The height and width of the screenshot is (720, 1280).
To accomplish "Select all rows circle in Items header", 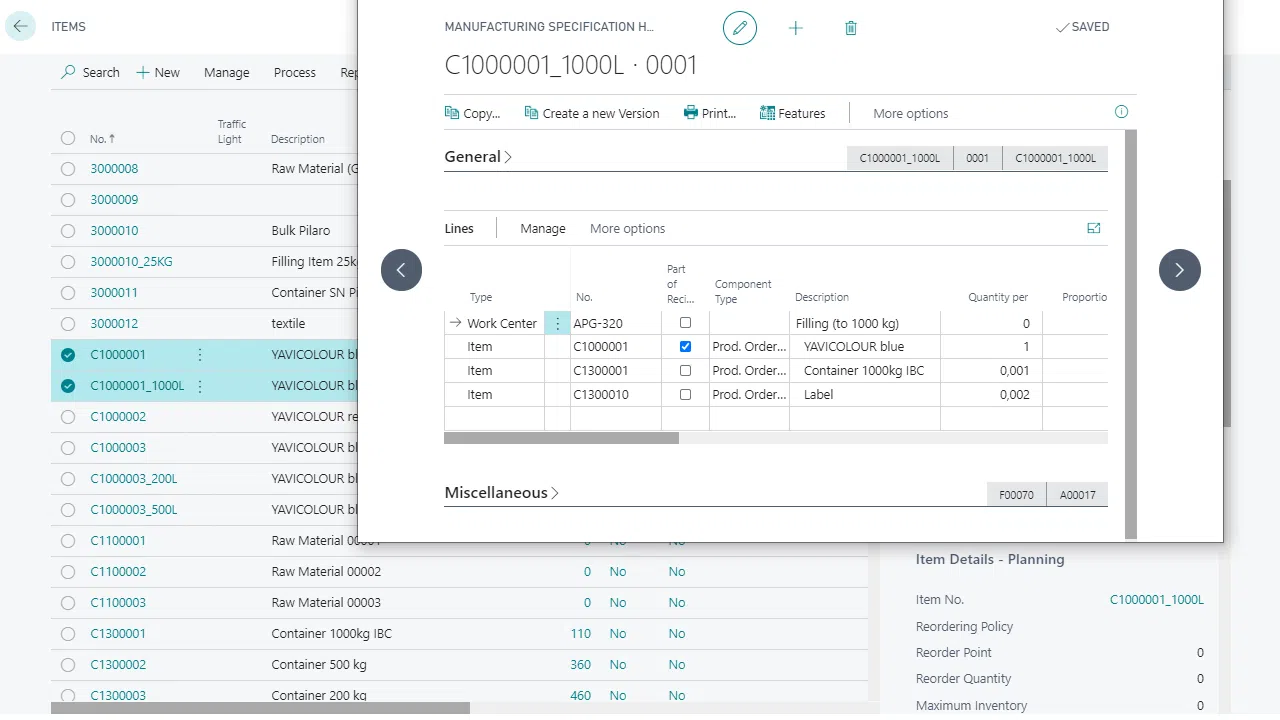I will (68, 138).
